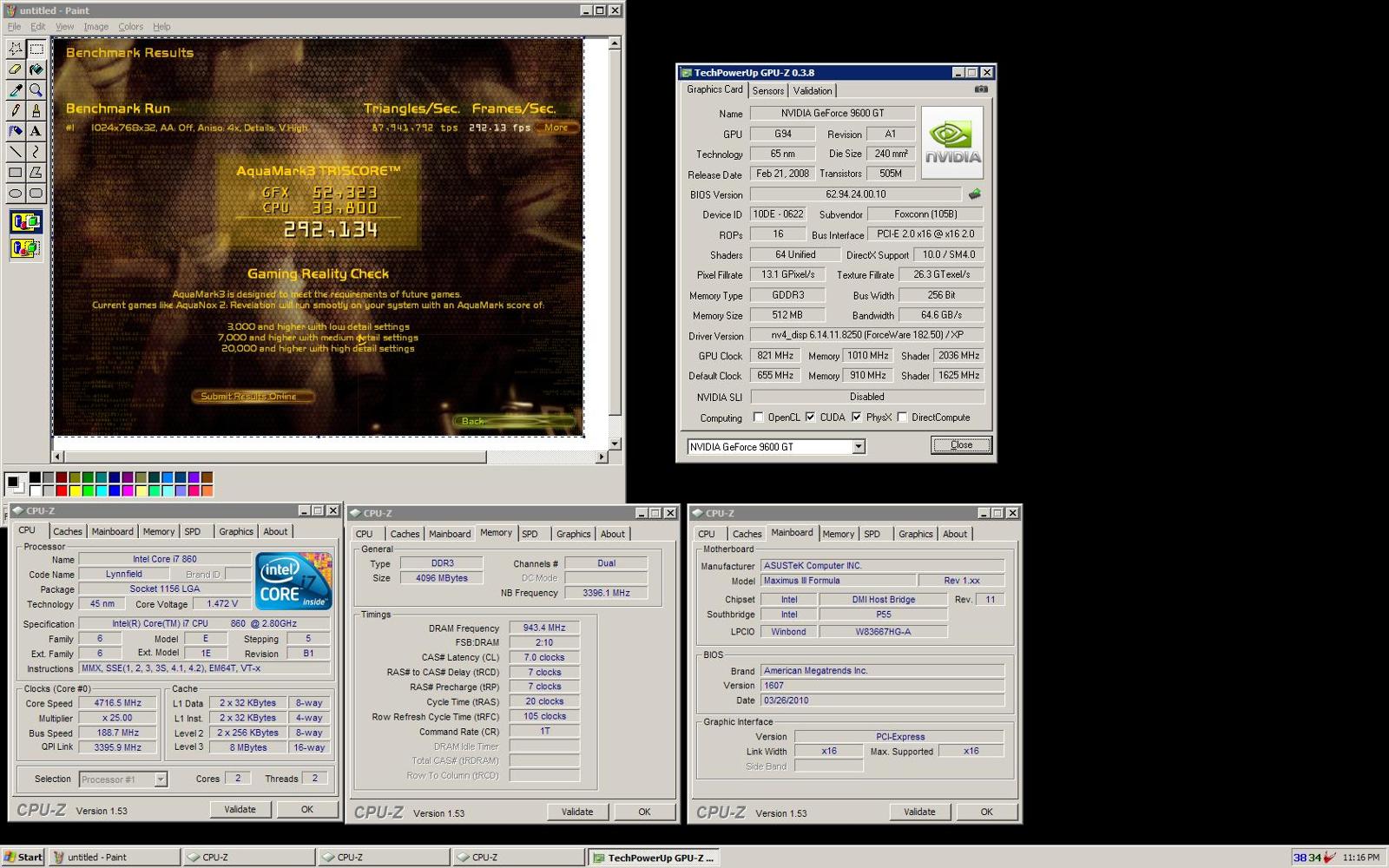Choose the opaque selection option in Paint
The width and height of the screenshot is (1389, 868).
pos(25,222)
